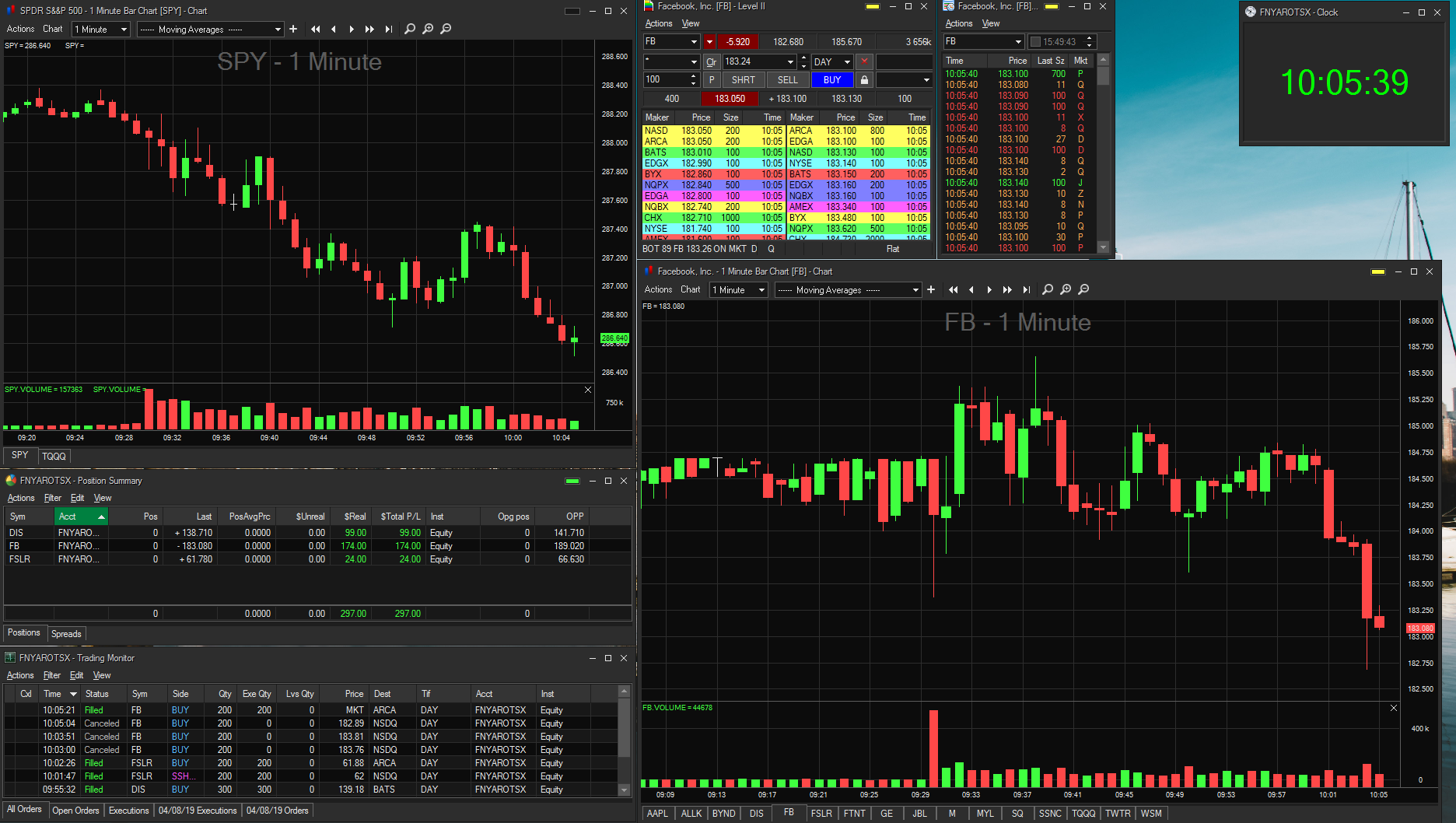Open Filter menu in Position Summary

[x=53, y=498]
